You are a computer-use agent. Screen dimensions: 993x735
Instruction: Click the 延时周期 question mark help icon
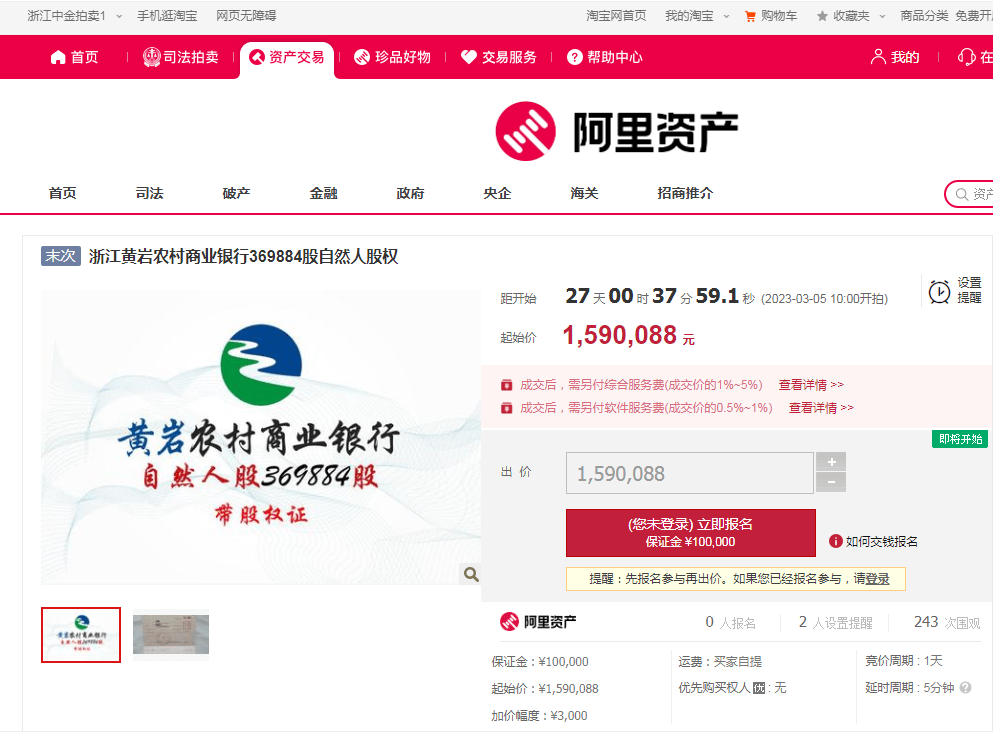pos(965,688)
